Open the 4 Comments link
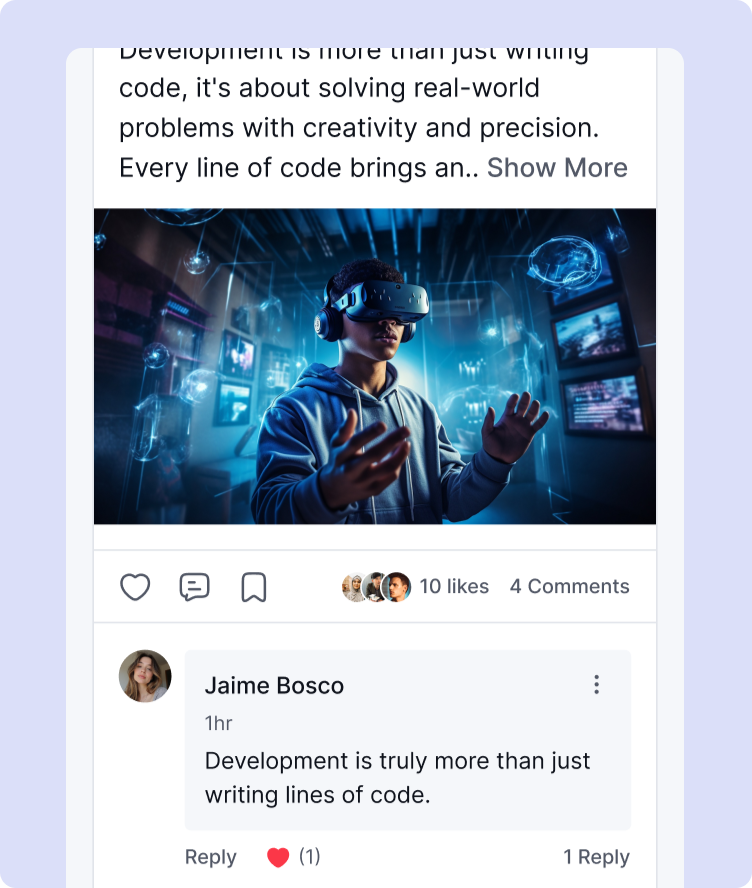 pyautogui.click(x=569, y=587)
